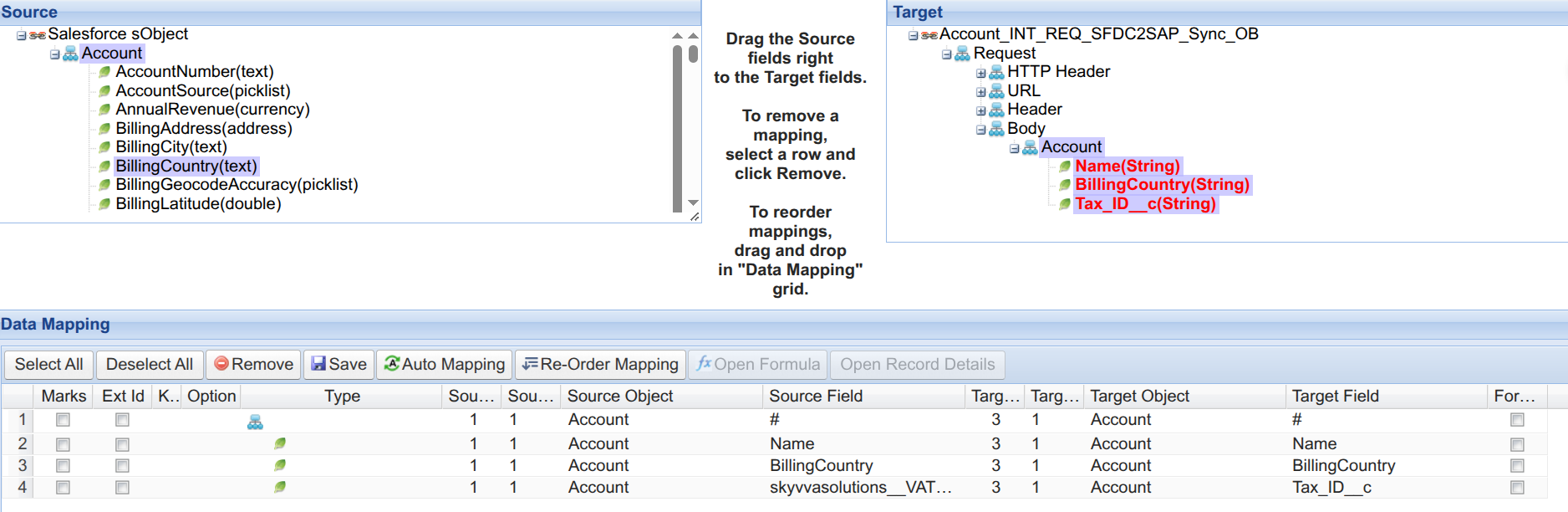This screenshot has height=512, width=1568.
Task: Click the Source Field column header
Action: point(863,396)
